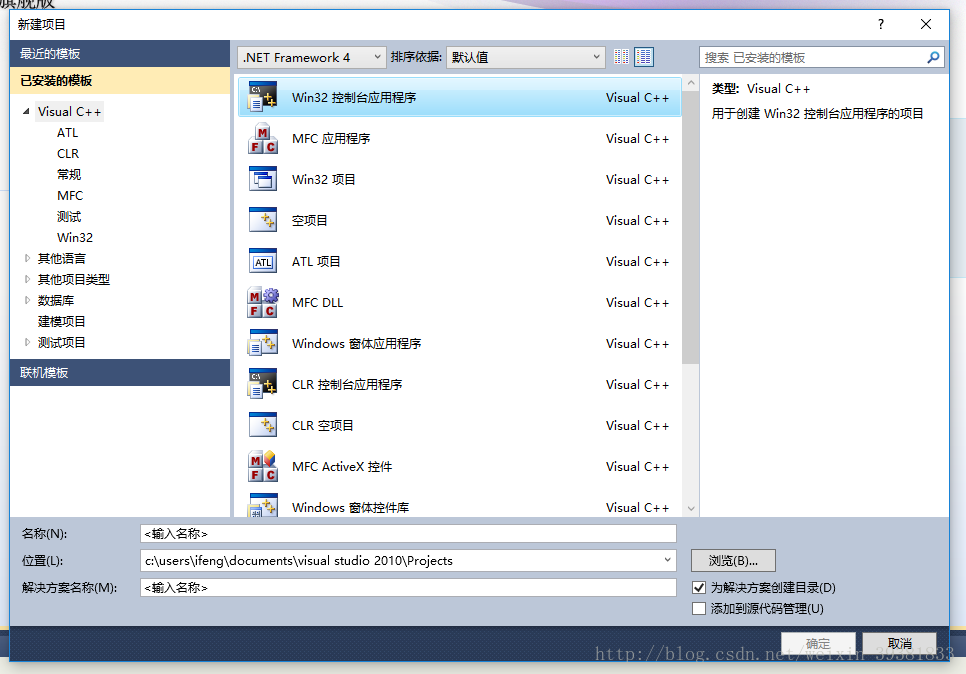
Task: Enable 添加到源代码管理 checkbox
Action: 699,609
